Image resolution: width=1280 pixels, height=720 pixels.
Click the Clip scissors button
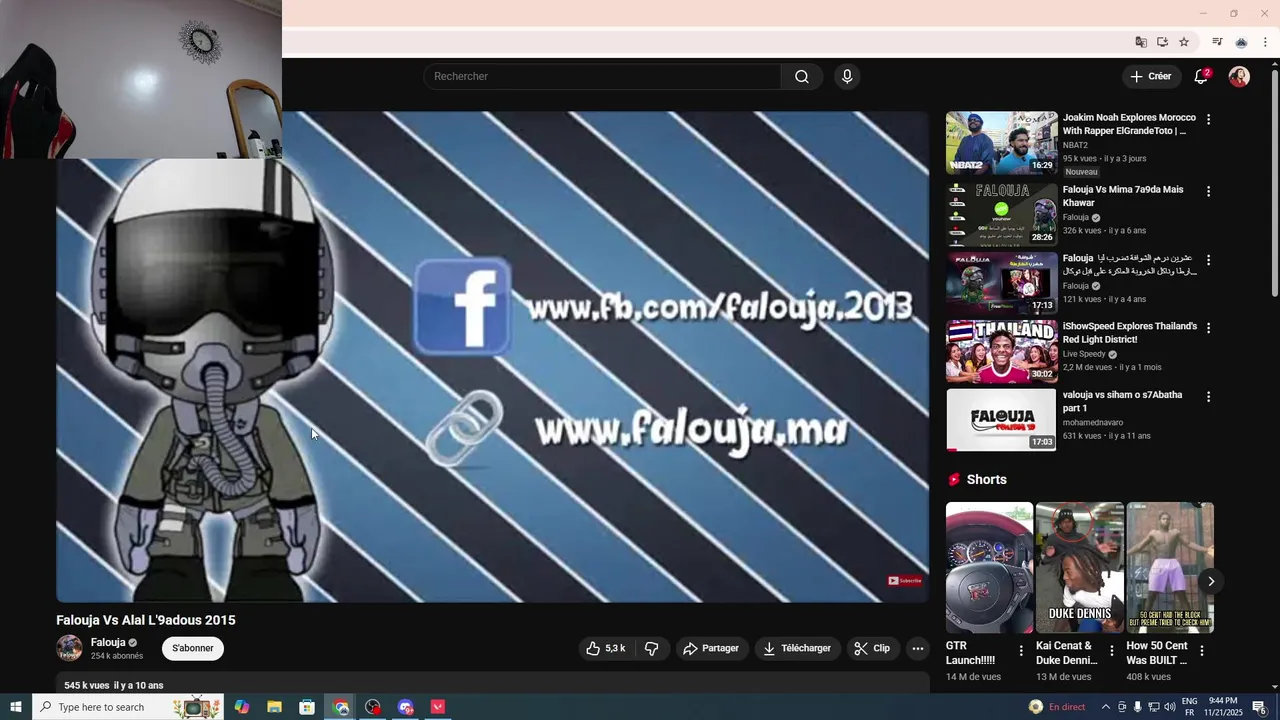872,649
